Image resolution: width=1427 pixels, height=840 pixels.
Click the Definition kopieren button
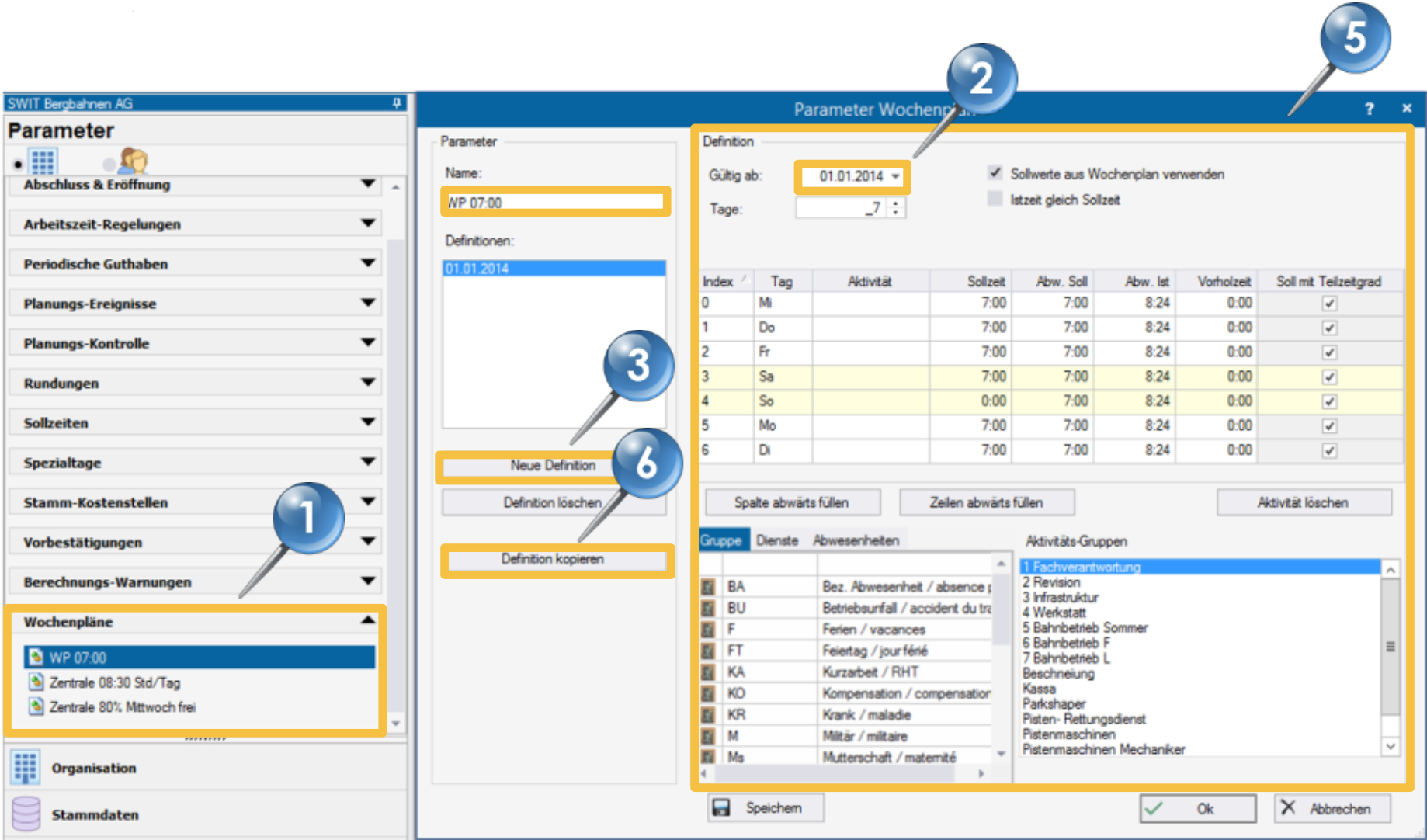[x=553, y=559]
